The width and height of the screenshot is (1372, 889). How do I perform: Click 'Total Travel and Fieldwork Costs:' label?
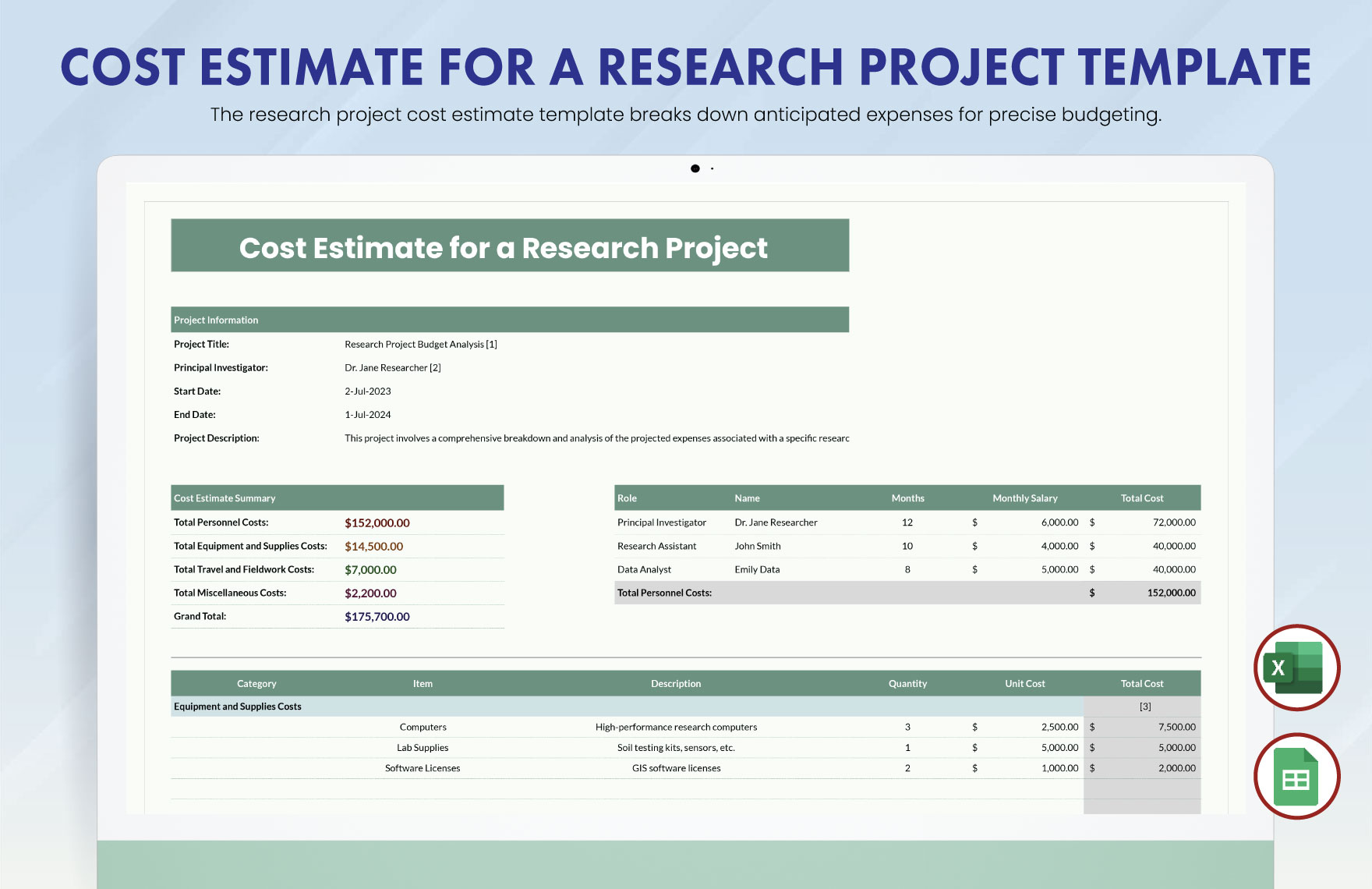244,569
